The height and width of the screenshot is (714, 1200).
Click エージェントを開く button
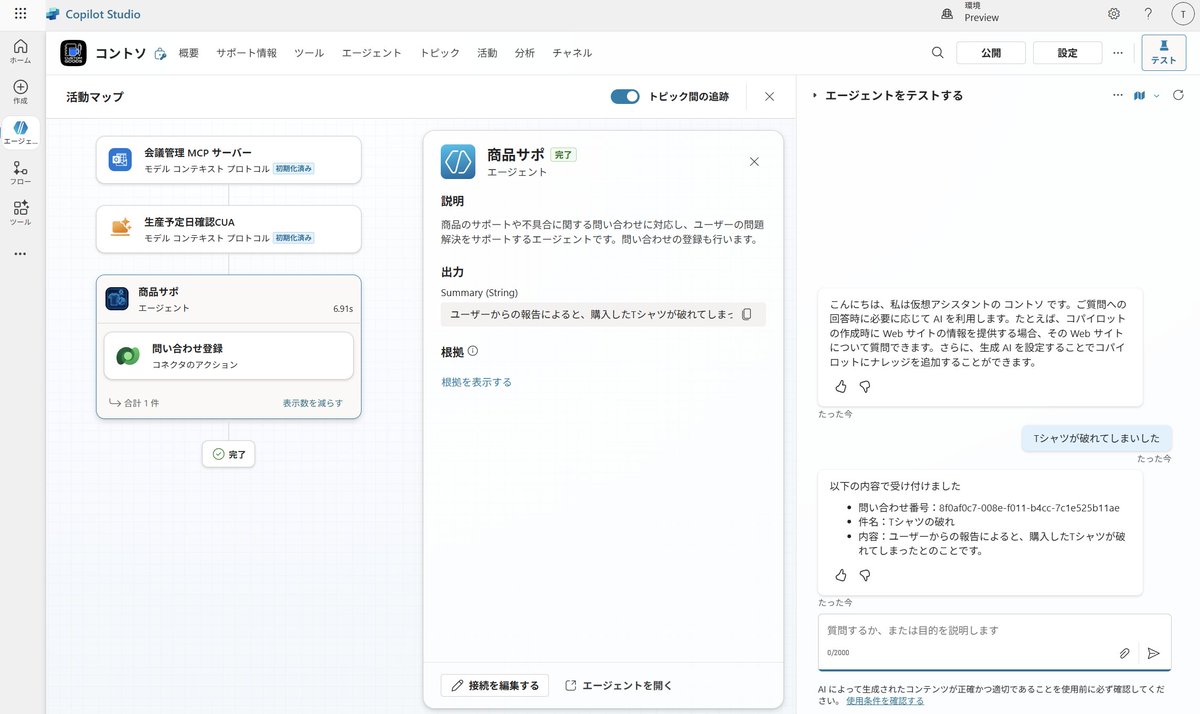(x=619, y=685)
